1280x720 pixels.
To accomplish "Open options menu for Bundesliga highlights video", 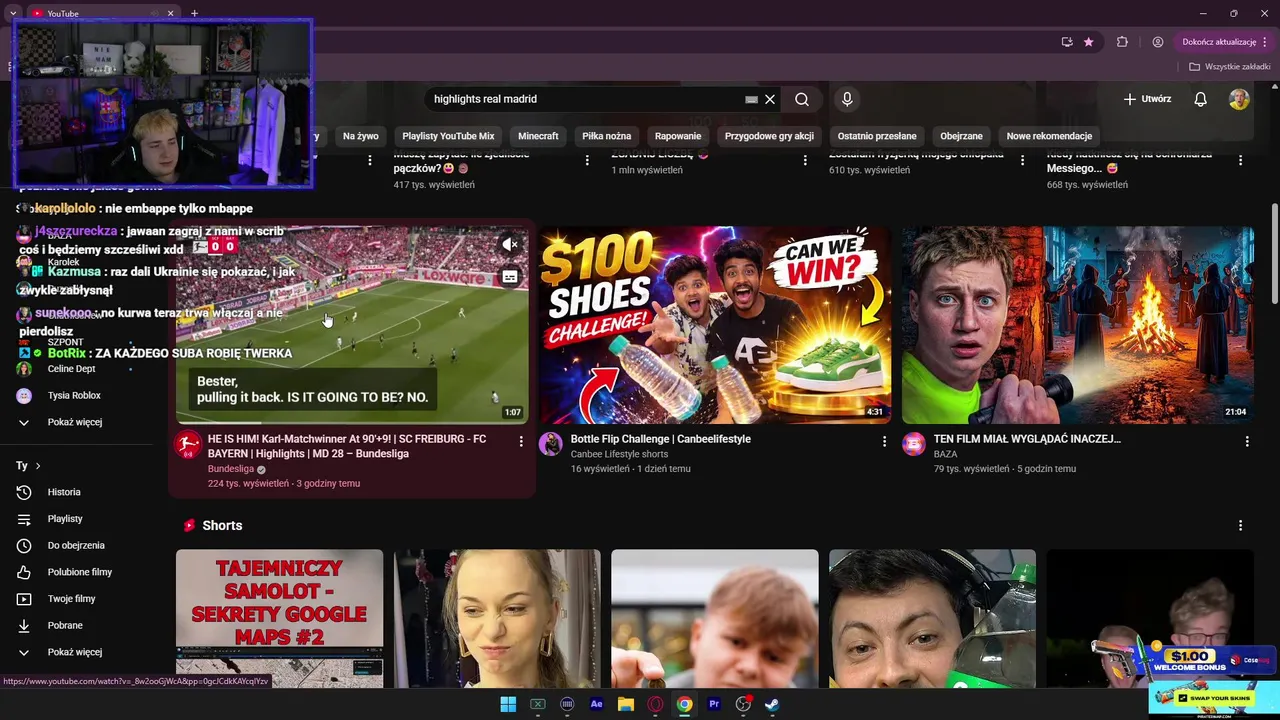I will (521, 441).
